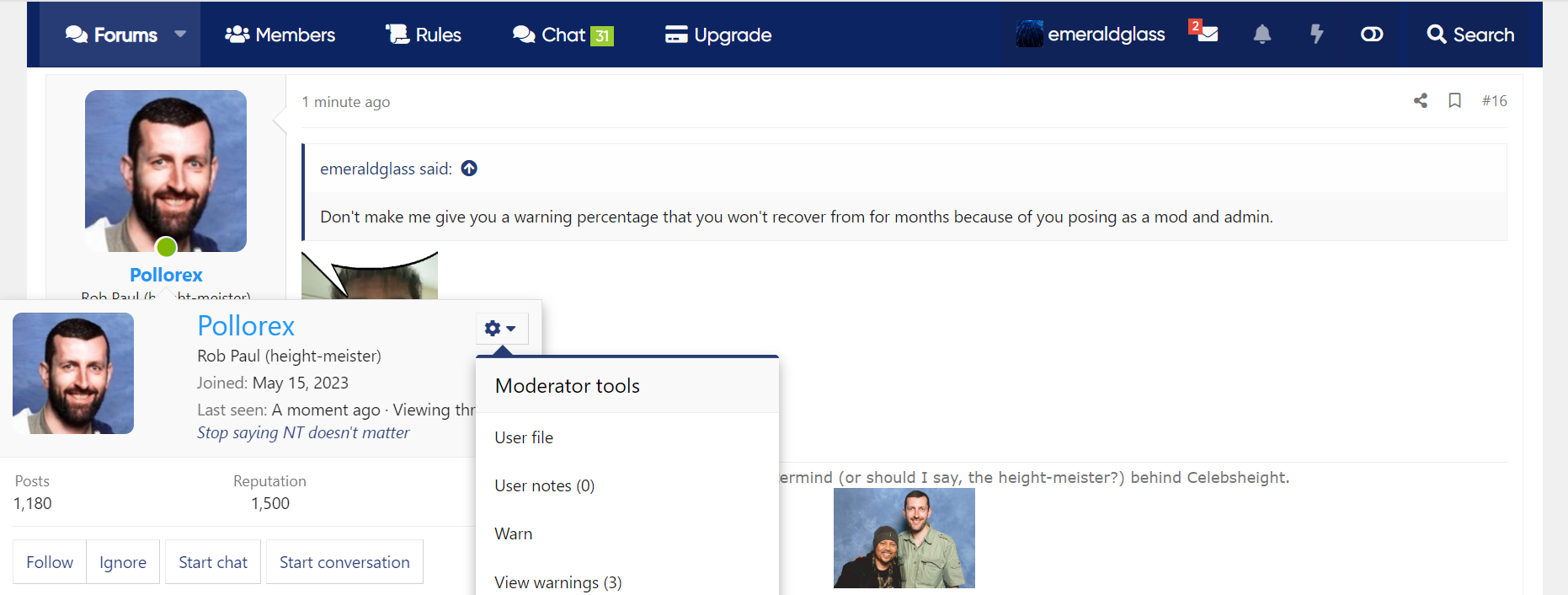Screen dimensions: 1568x595
Task: Open the inbox envelope with 2 notifications
Action: [1206, 34]
